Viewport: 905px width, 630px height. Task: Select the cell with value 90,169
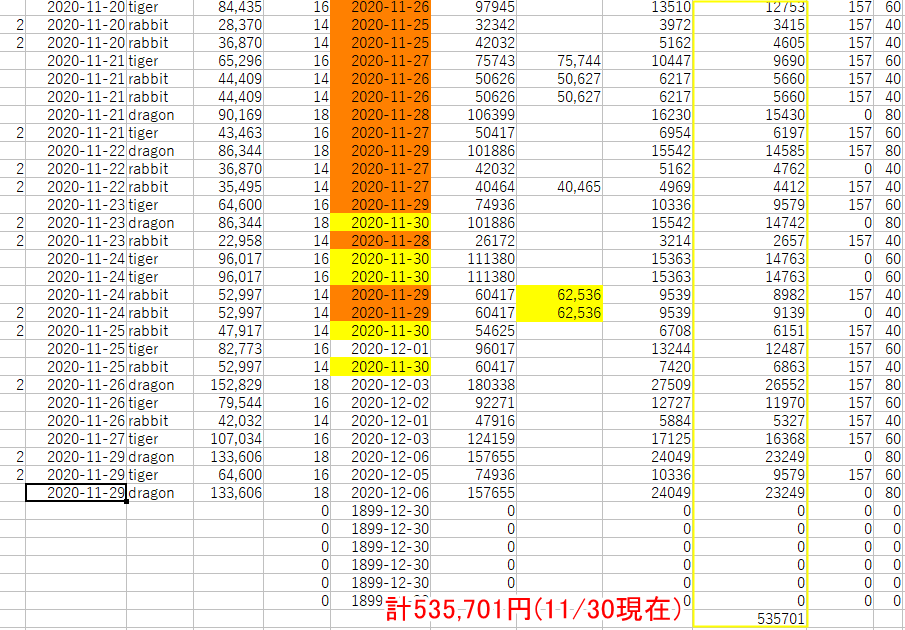(228, 115)
